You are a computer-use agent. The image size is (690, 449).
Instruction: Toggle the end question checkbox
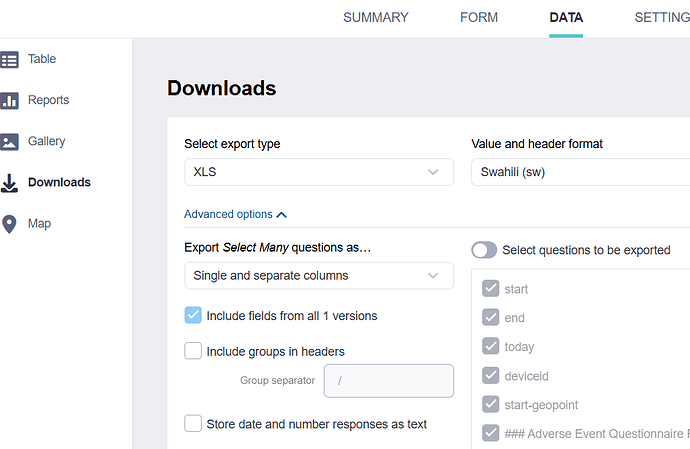coord(490,317)
